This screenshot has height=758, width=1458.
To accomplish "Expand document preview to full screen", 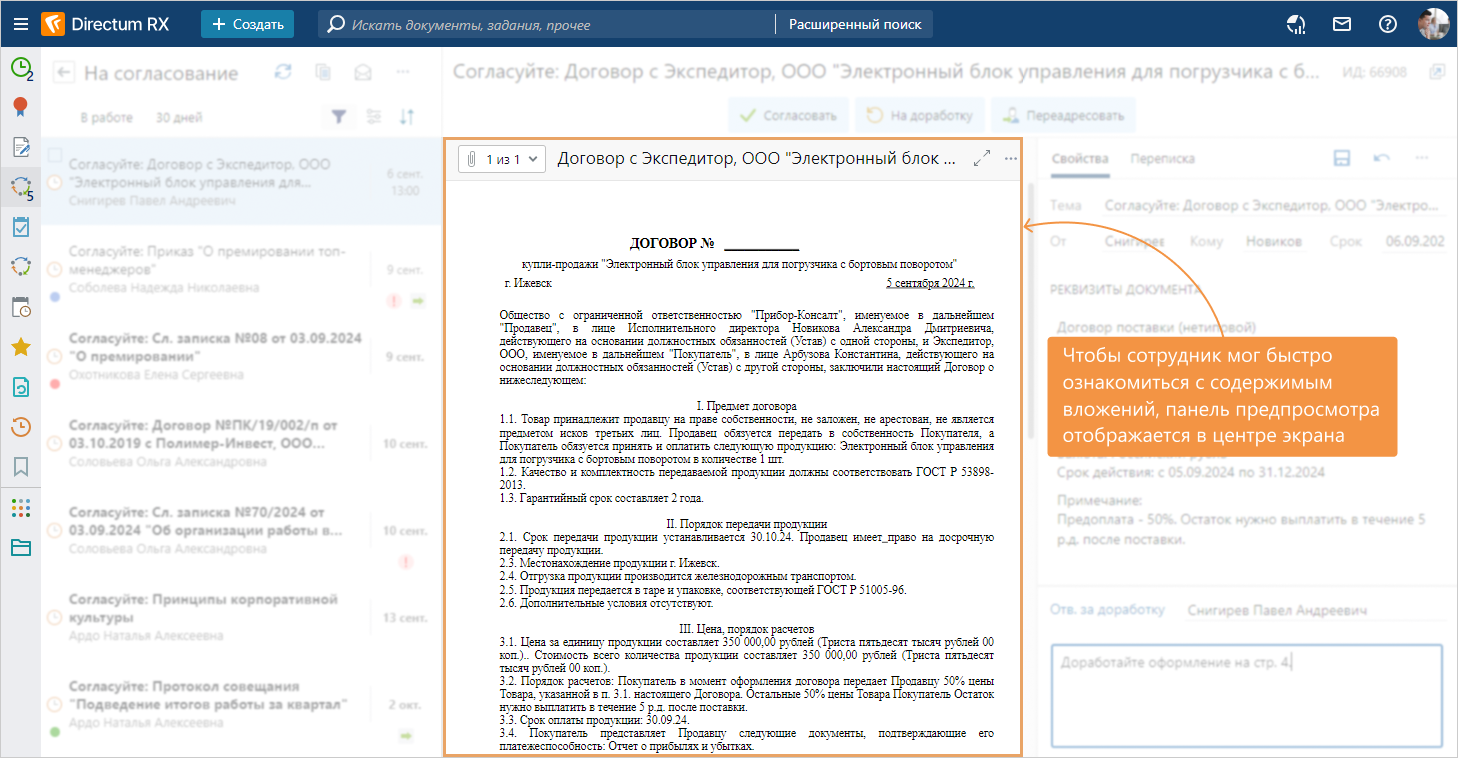I will (x=982, y=158).
